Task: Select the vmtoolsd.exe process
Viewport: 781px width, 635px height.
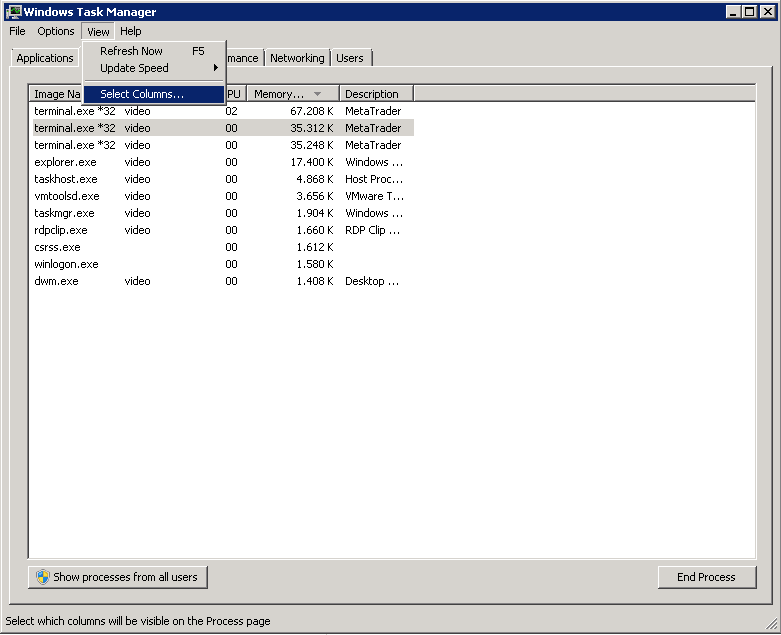Action: (223, 196)
